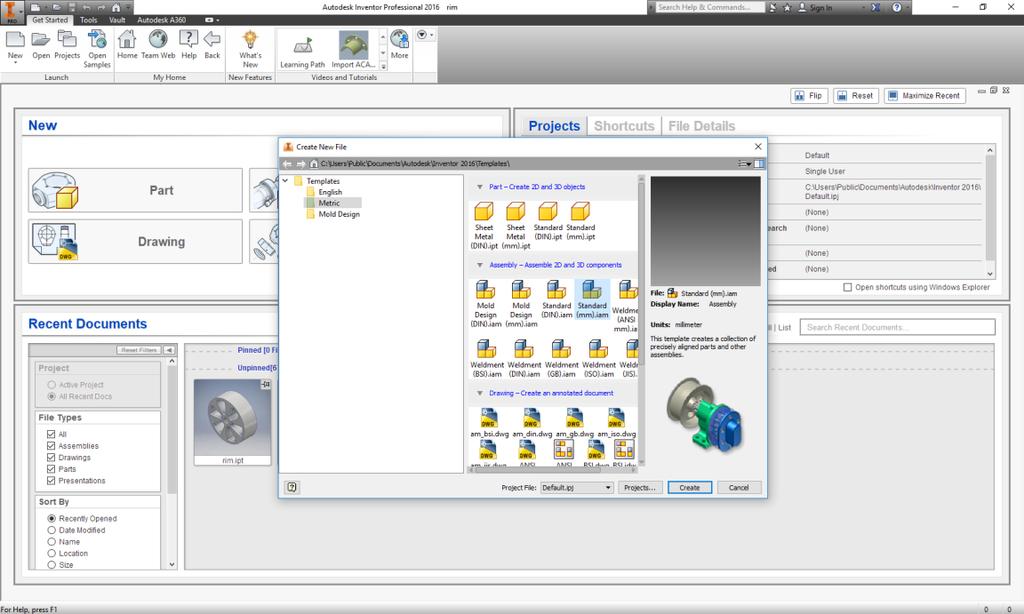Click the Help icon in My Home panel

tap(189, 39)
